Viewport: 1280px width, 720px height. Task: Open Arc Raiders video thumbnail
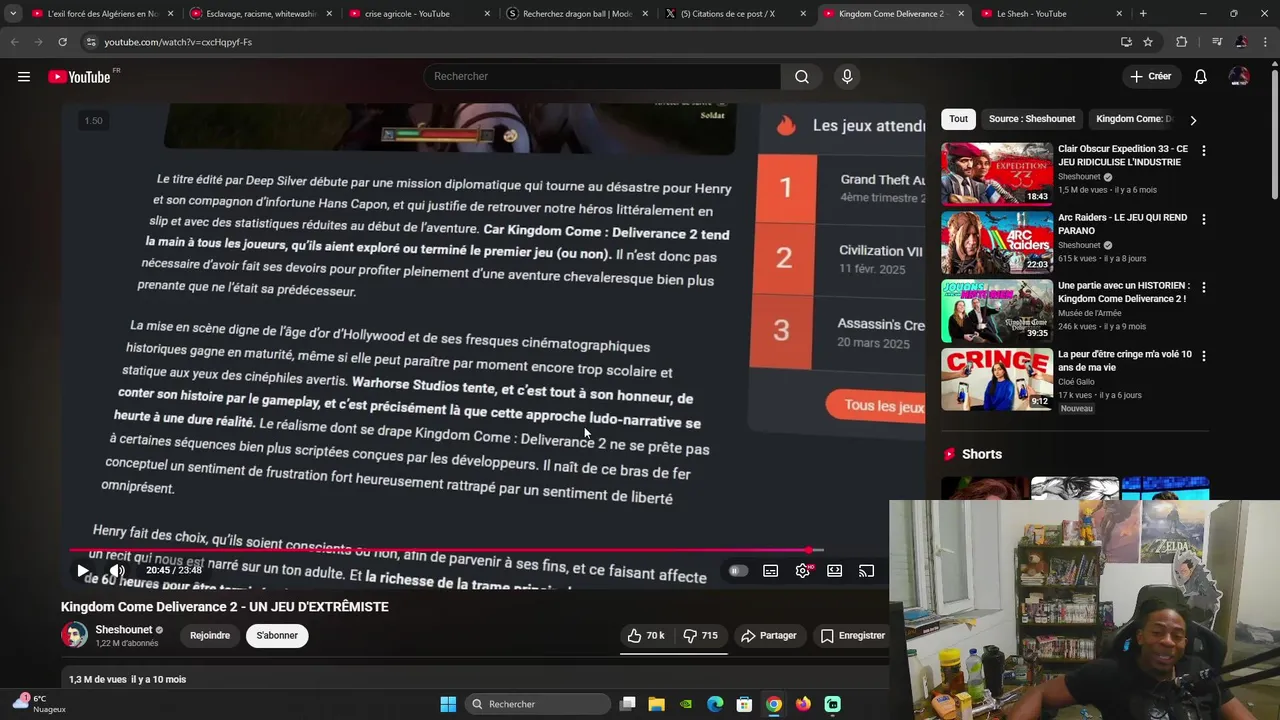pyautogui.click(x=997, y=242)
